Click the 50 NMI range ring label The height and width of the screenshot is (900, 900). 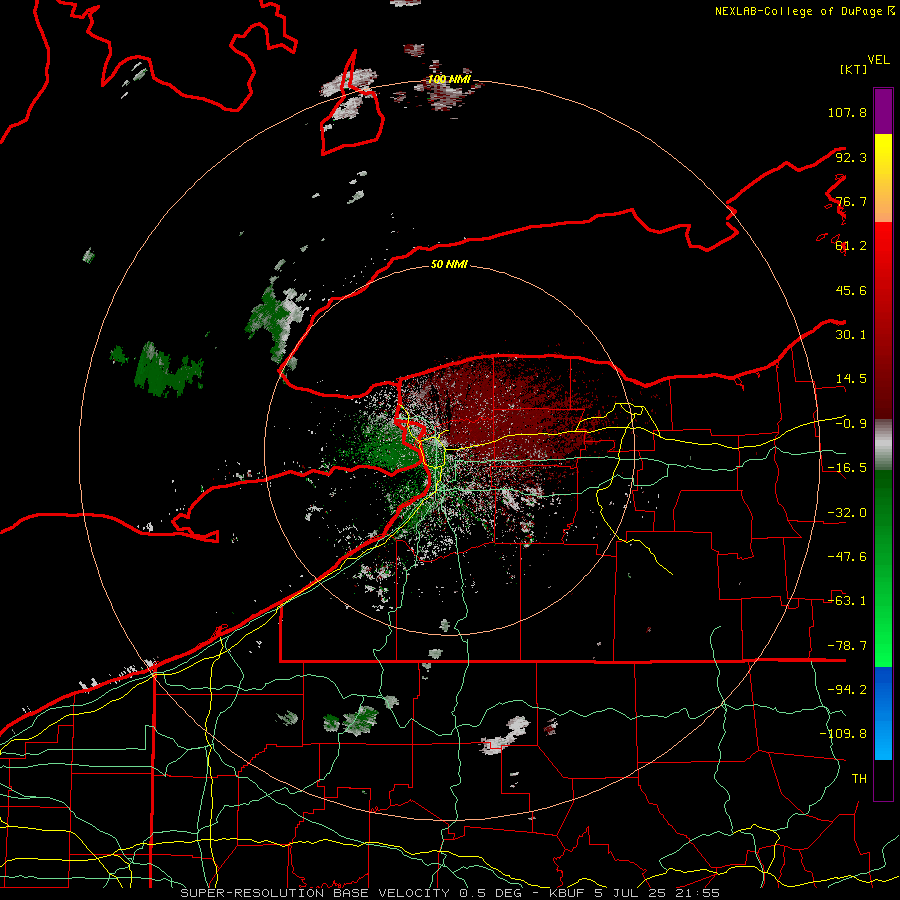pos(449,265)
